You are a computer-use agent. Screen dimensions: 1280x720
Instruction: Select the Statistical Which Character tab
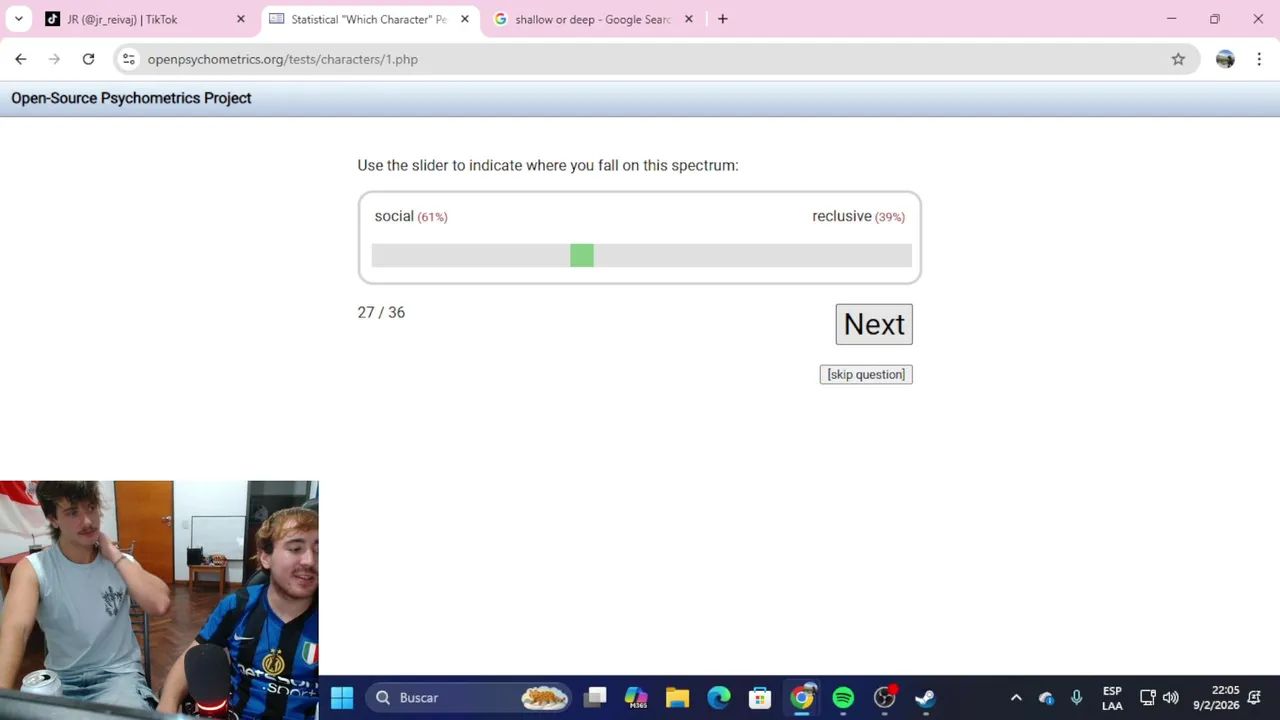(369, 19)
